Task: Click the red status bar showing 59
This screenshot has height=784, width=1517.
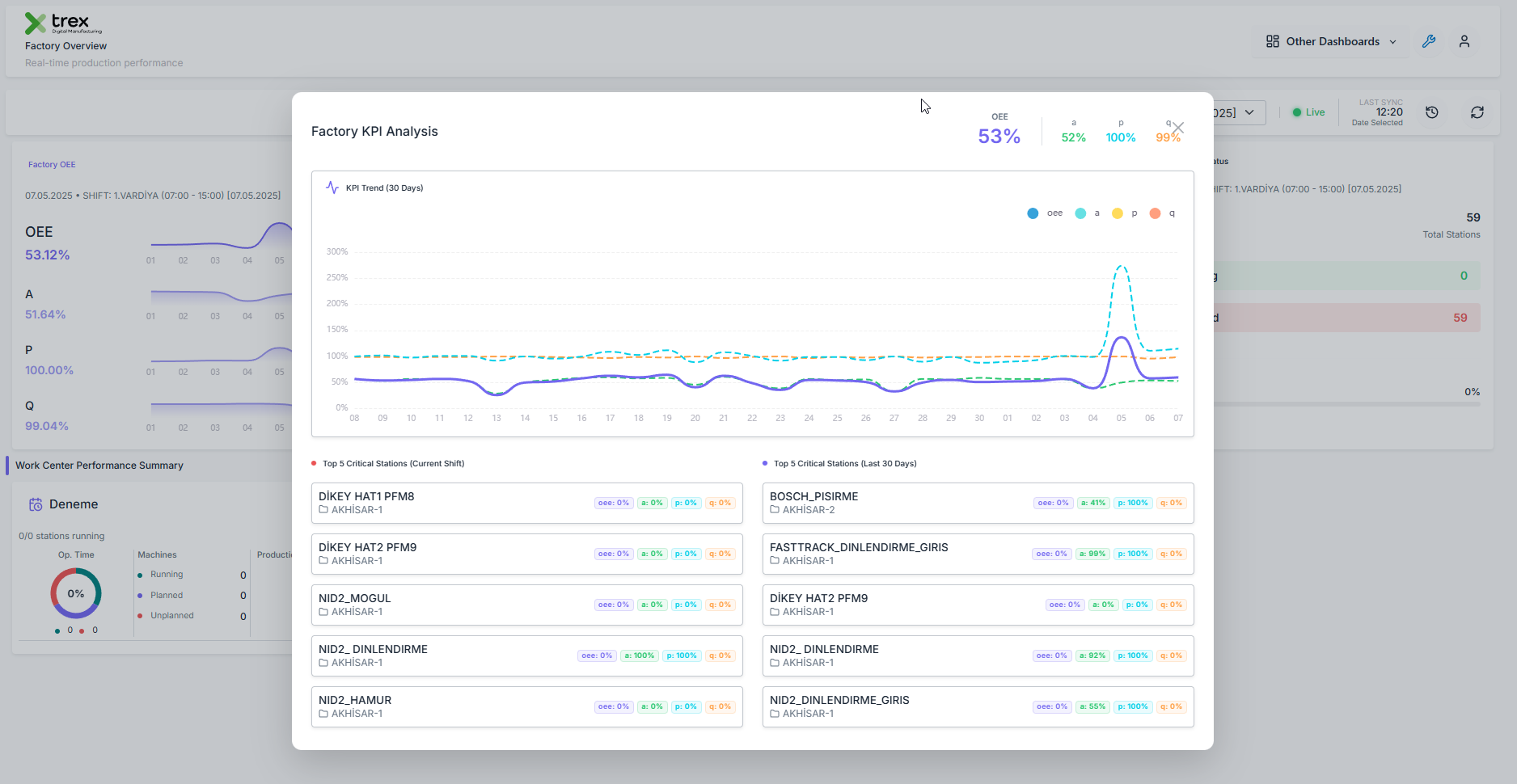Action: pyautogui.click(x=1347, y=318)
